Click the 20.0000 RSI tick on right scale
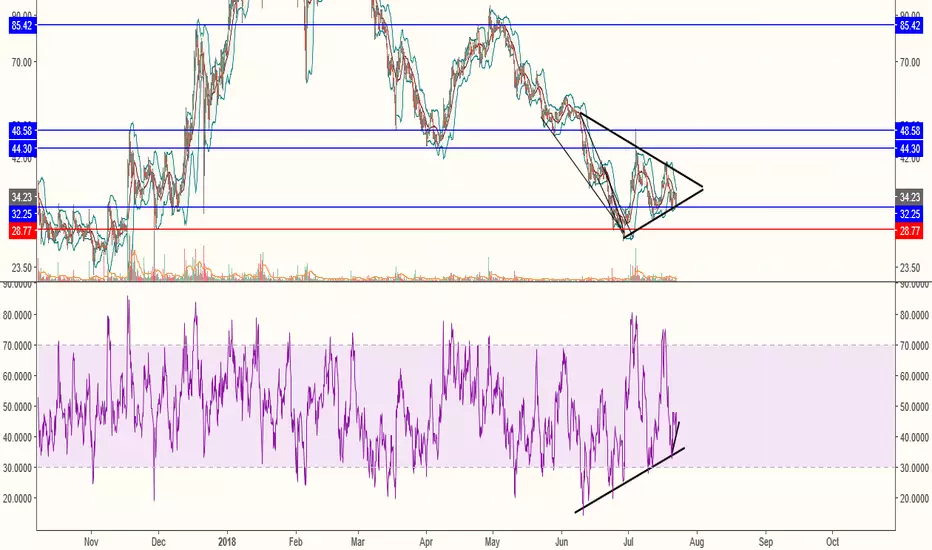The height and width of the screenshot is (550, 932). coord(914,498)
